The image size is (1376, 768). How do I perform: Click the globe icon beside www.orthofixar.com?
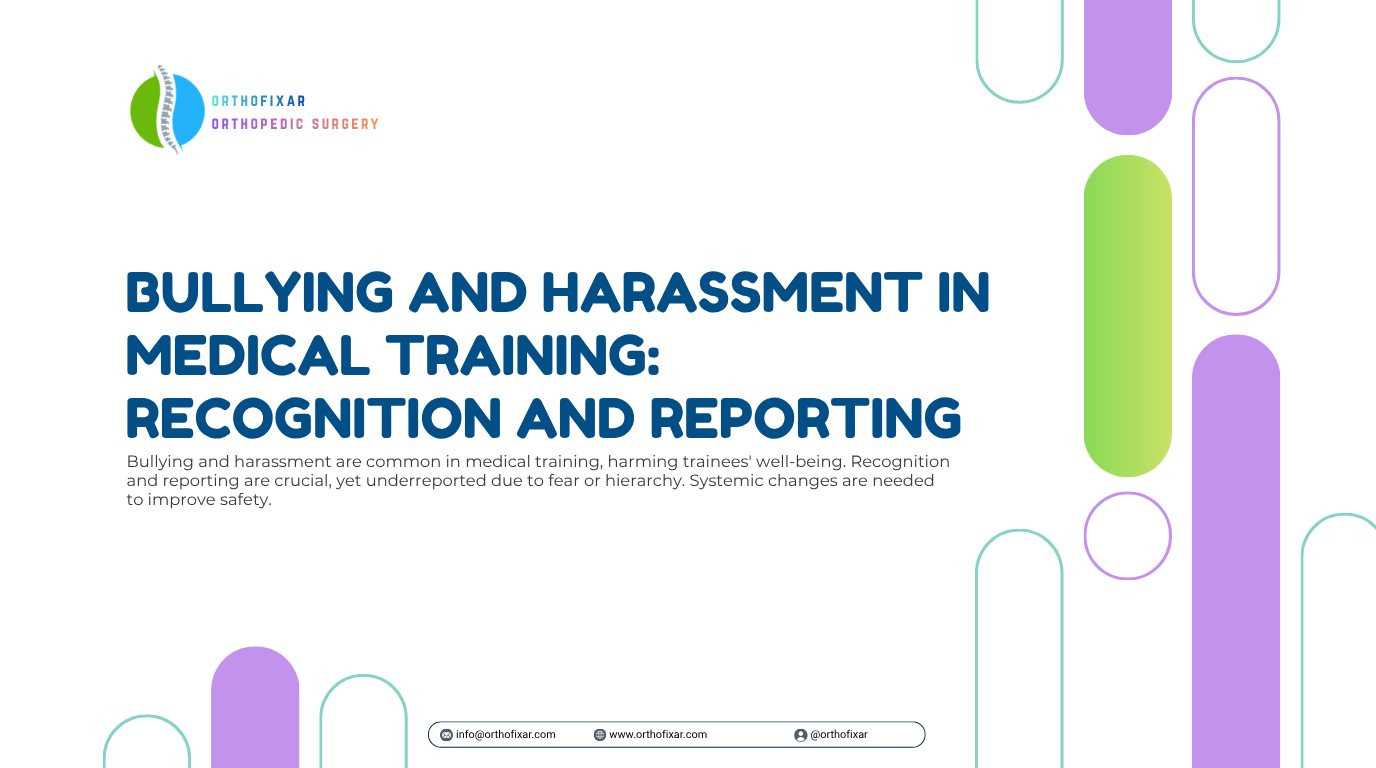coord(600,735)
